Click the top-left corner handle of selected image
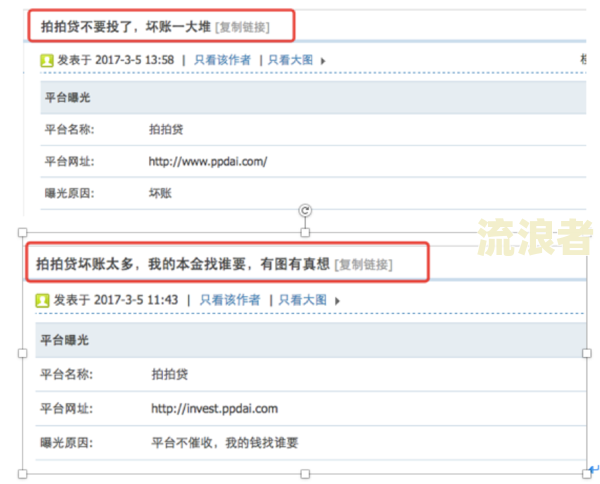This screenshot has height=484, width=600. tap(23, 232)
